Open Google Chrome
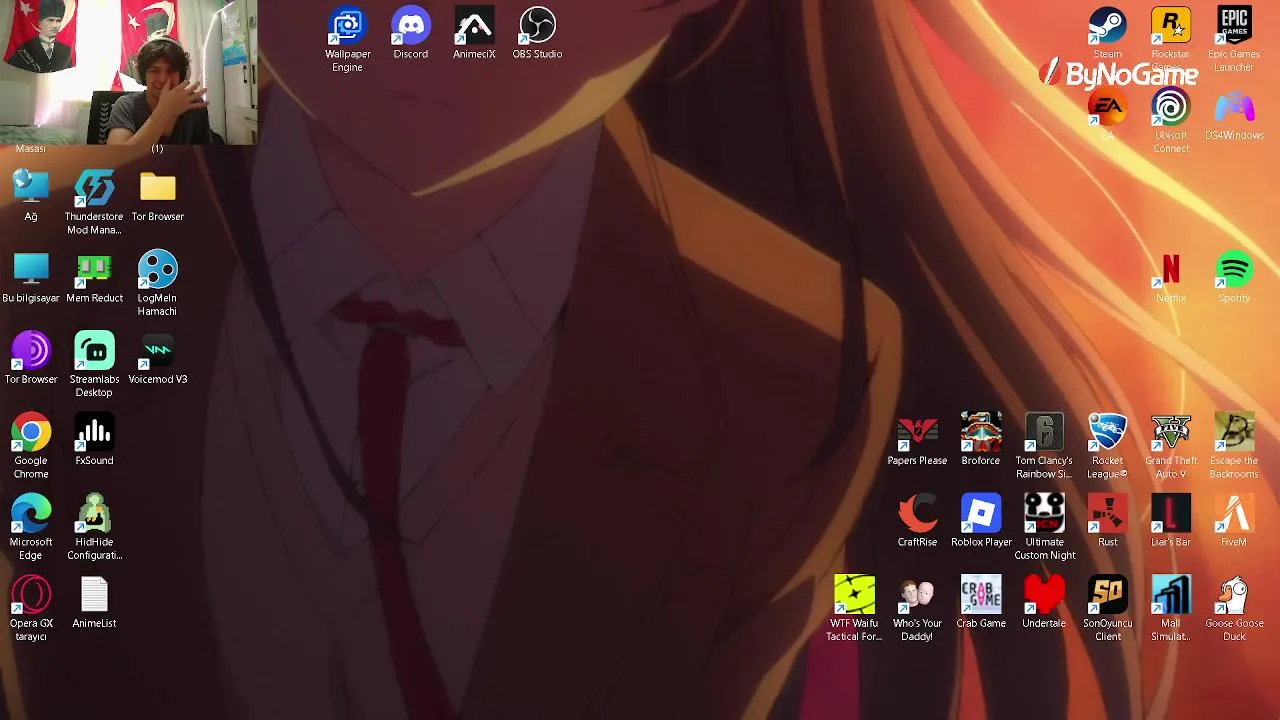Viewport: 1280px width, 720px height. (31, 433)
